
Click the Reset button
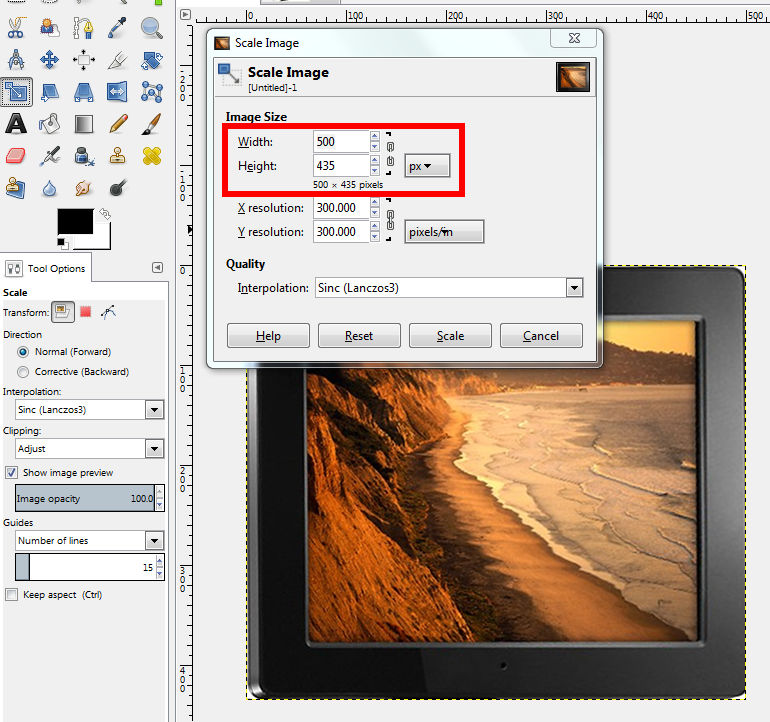359,336
